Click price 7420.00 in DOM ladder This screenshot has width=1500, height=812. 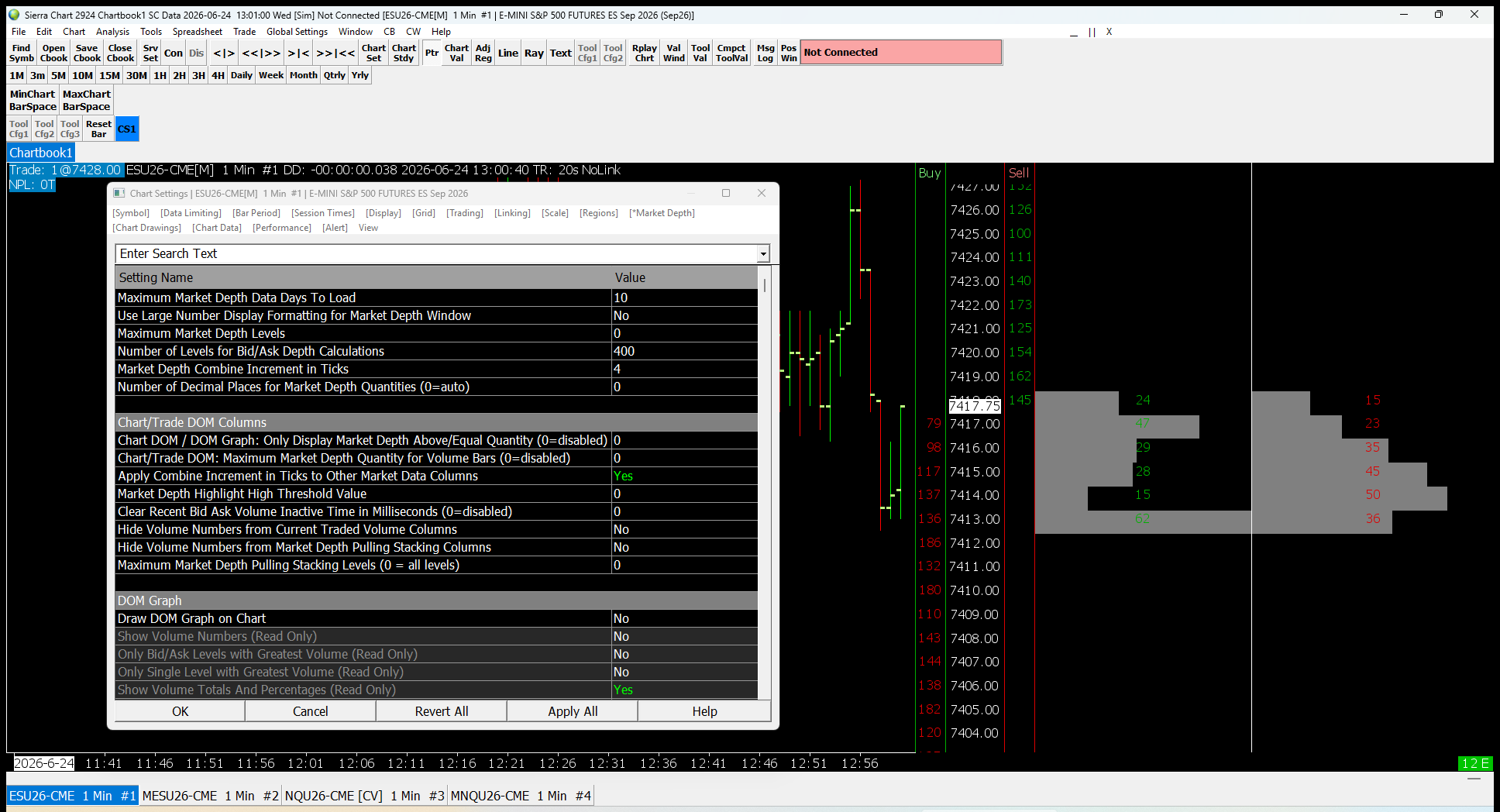tap(975, 353)
